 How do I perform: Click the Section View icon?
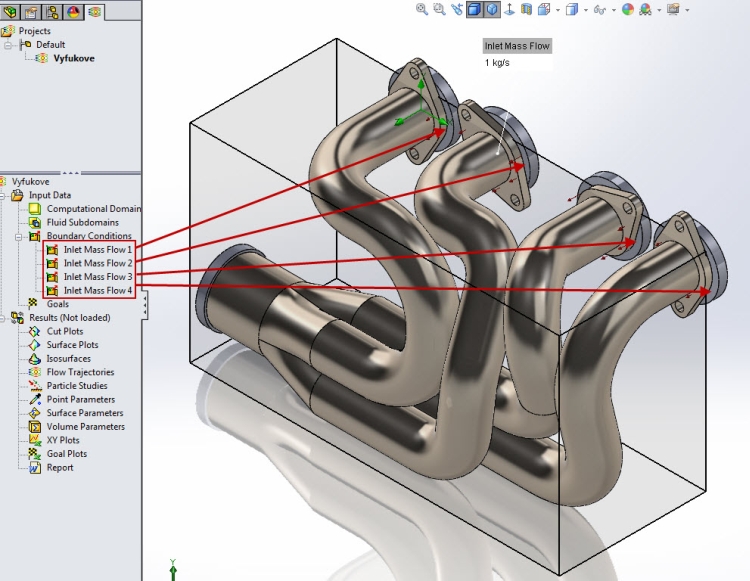[527, 9]
